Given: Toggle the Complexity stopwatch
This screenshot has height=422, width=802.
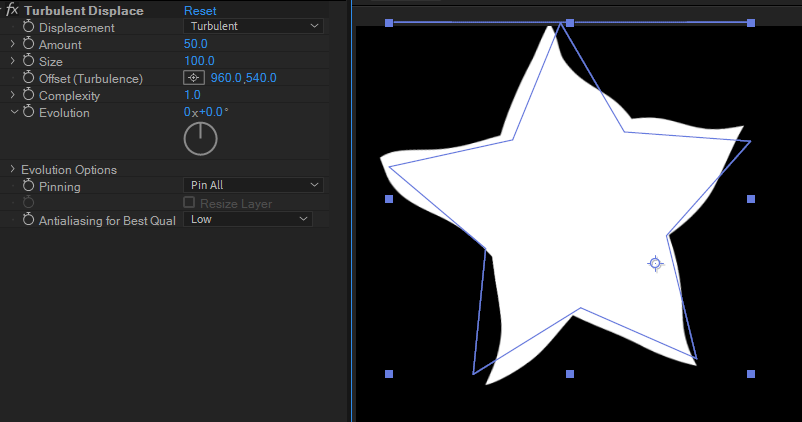Looking at the screenshot, I should coord(29,95).
